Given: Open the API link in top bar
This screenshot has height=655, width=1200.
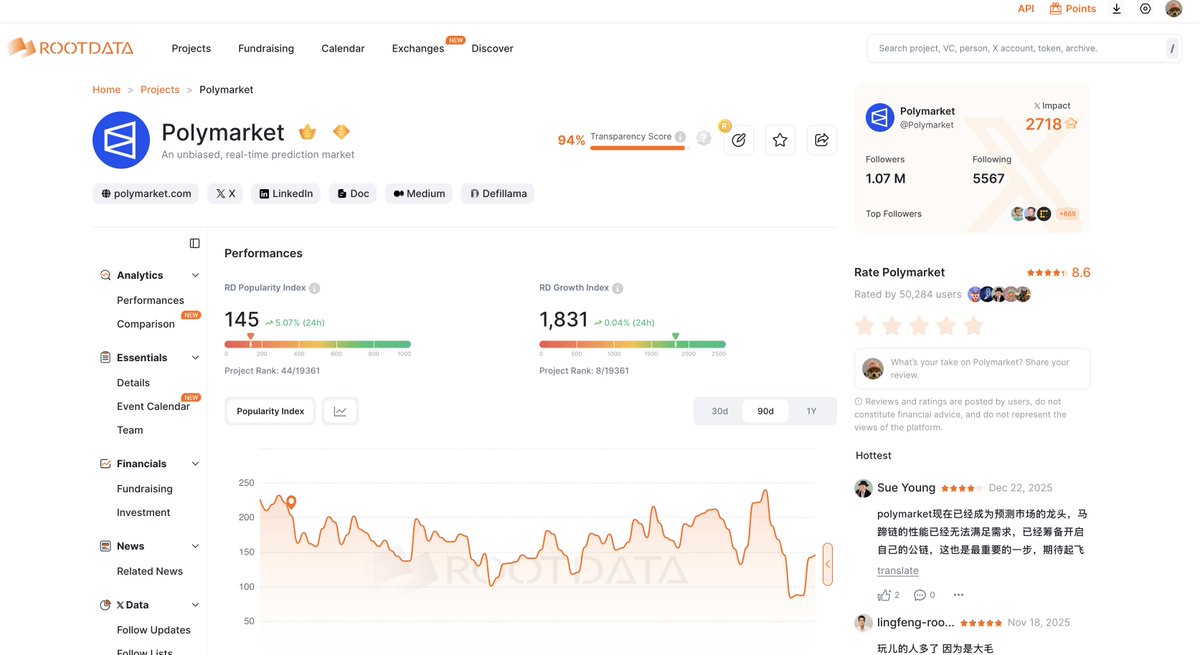Looking at the screenshot, I should (1026, 9).
